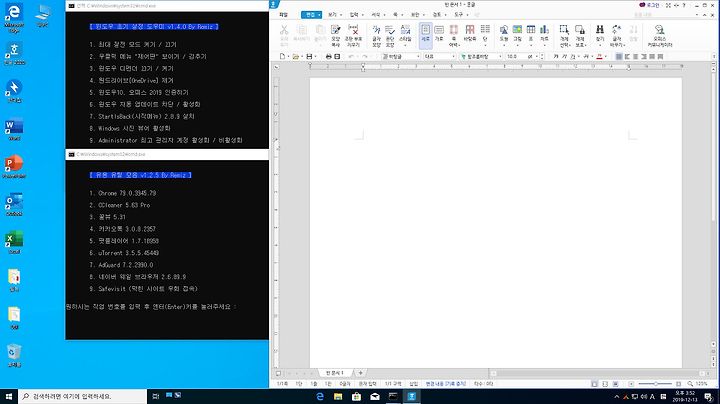Click the font color (가) red swatch
720x404 pixels.
599,56
